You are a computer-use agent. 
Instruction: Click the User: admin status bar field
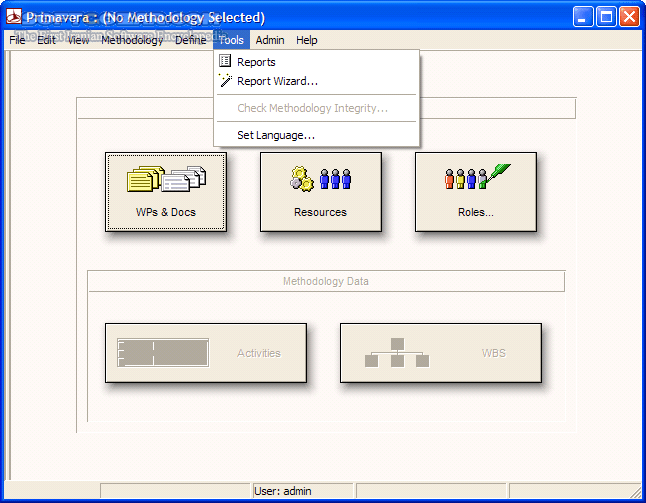[x=301, y=491]
